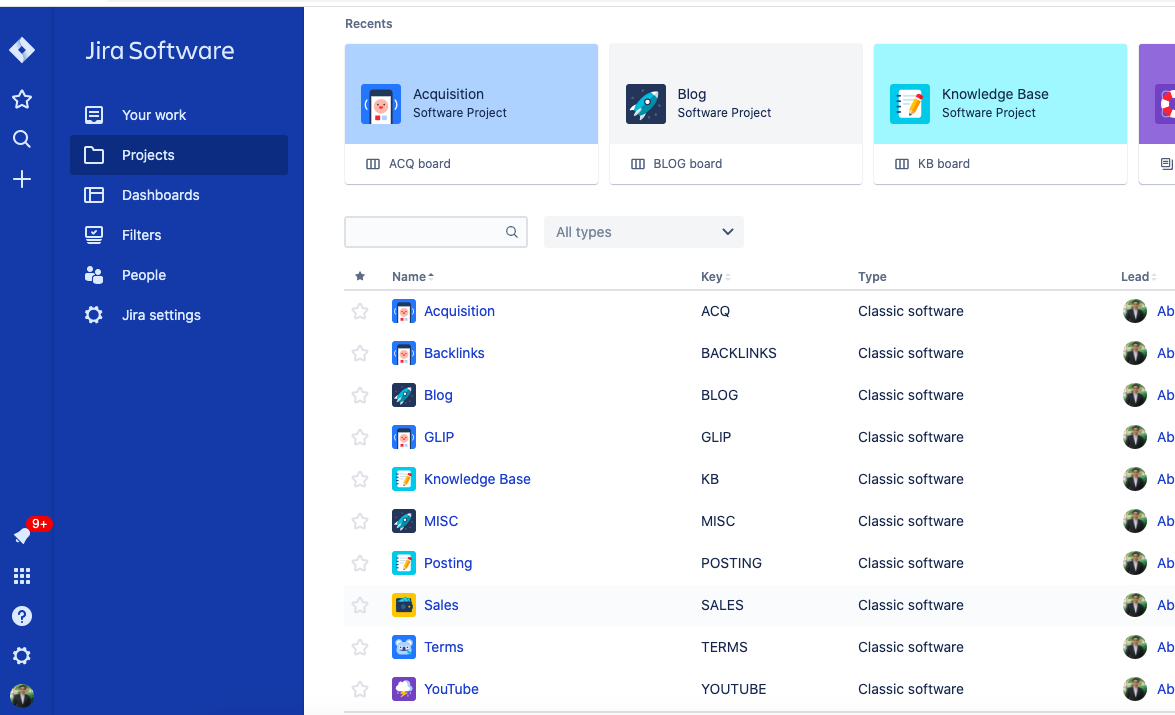Star the Backlinks project
The image size is (1175, 715).
click(360, 353)
